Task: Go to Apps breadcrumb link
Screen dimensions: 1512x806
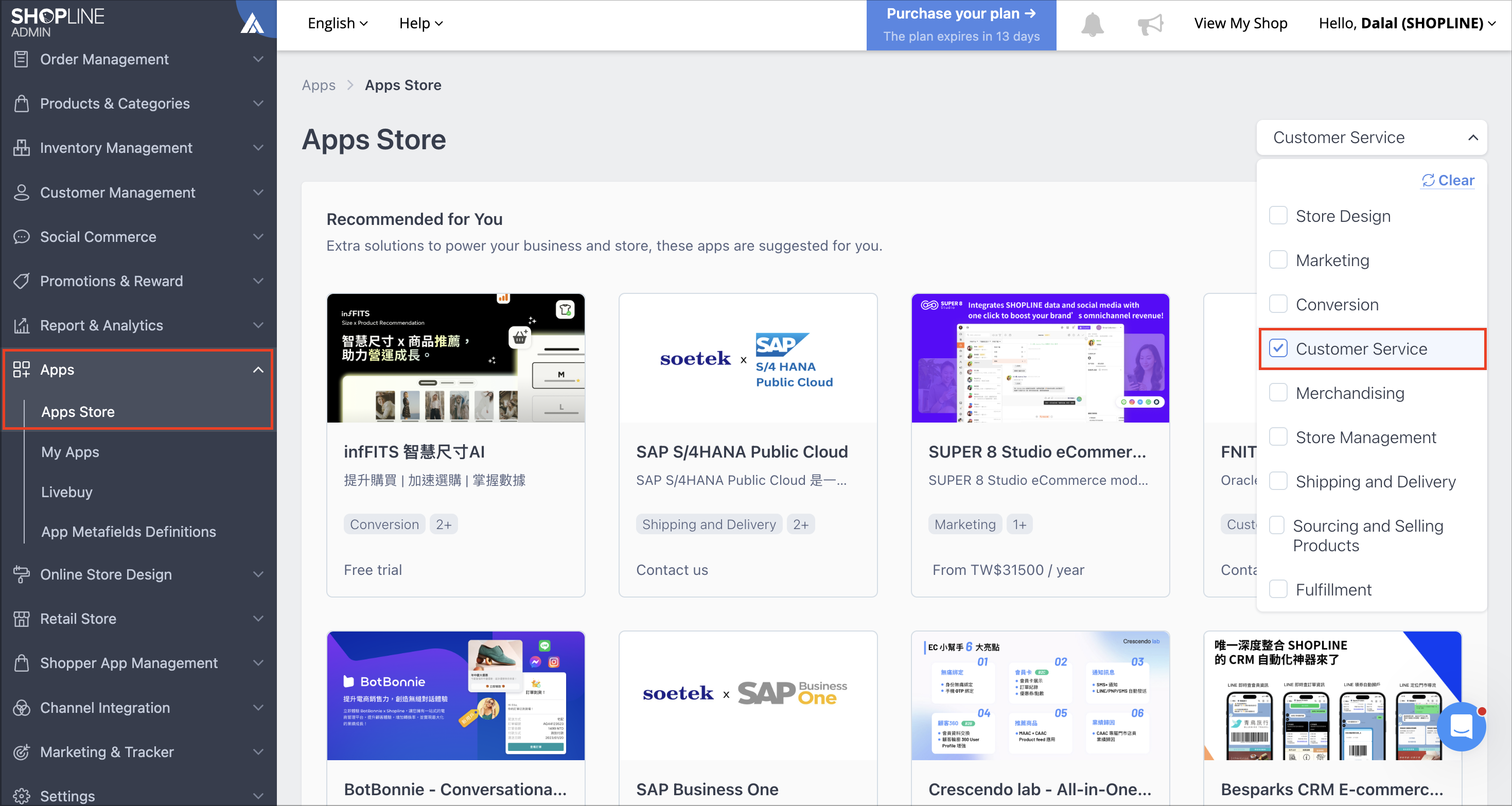Action: point(319,85)
